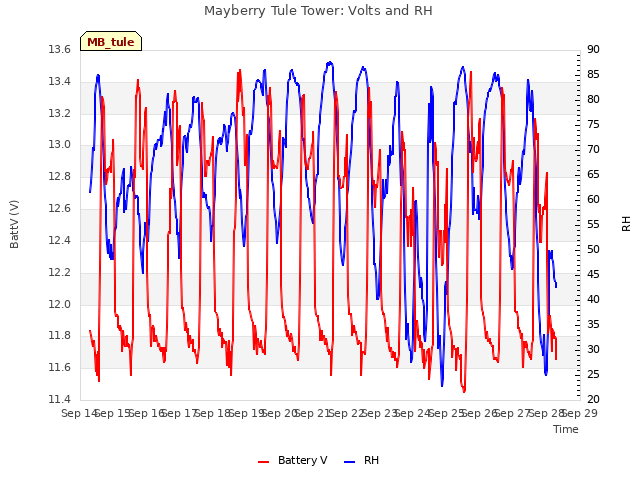Click 50 on RH axis

pos(593,249)
